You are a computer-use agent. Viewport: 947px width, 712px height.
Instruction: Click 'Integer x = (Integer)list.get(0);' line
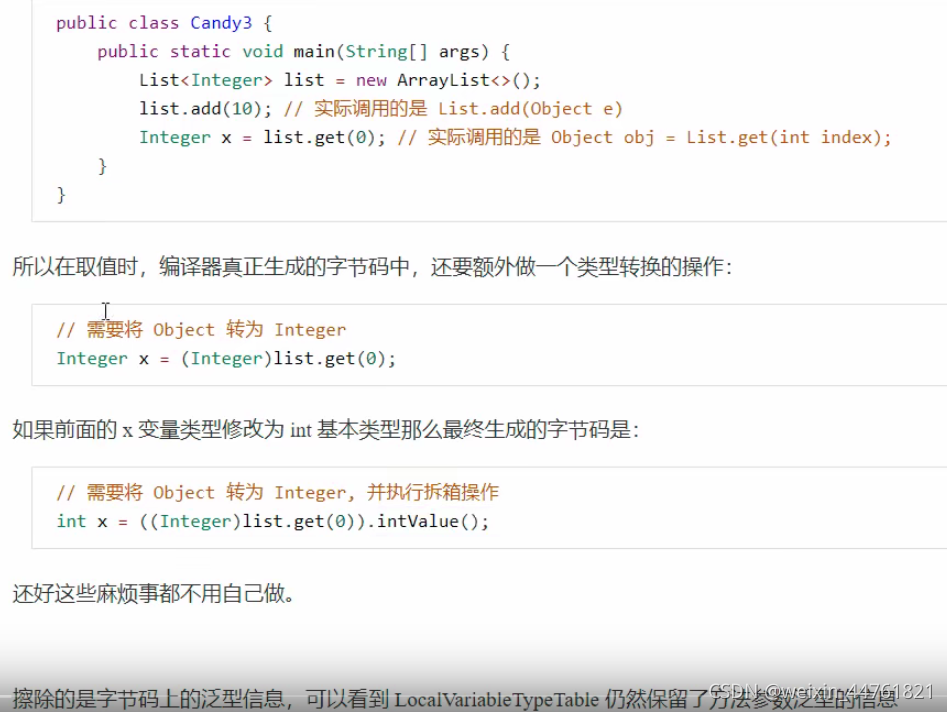coord(226,359)
